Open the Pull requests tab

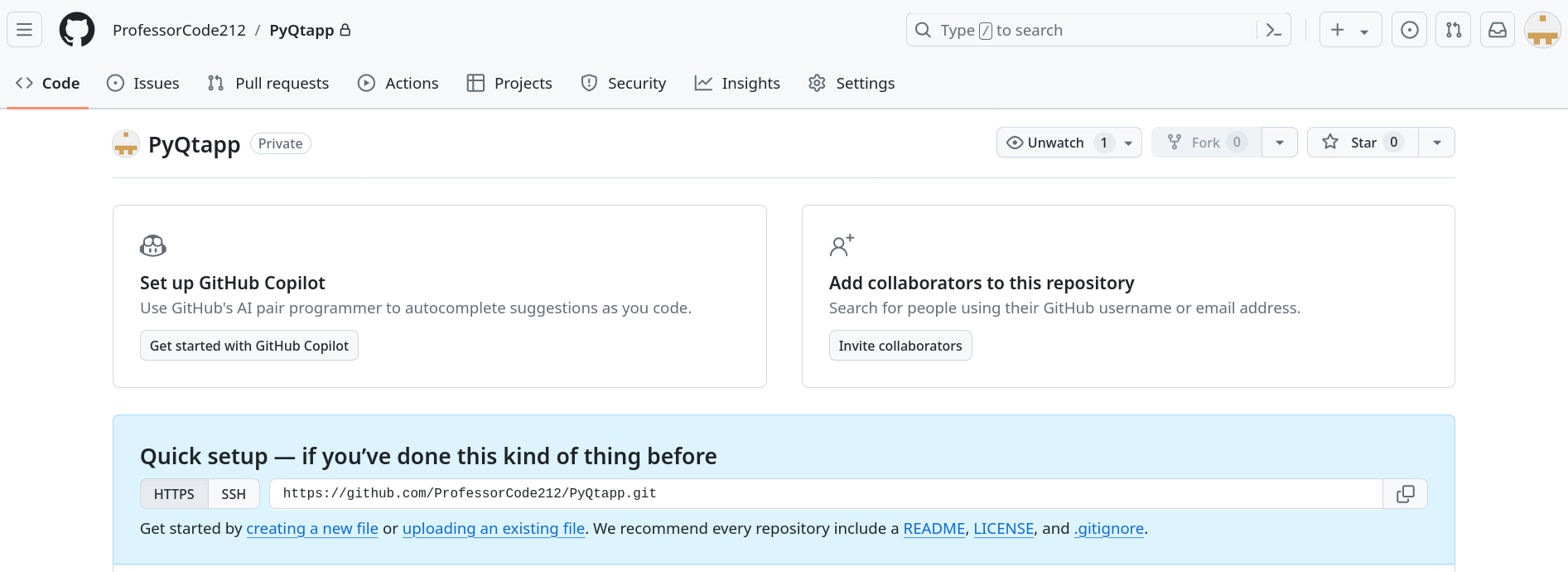(x=268, y=83)
